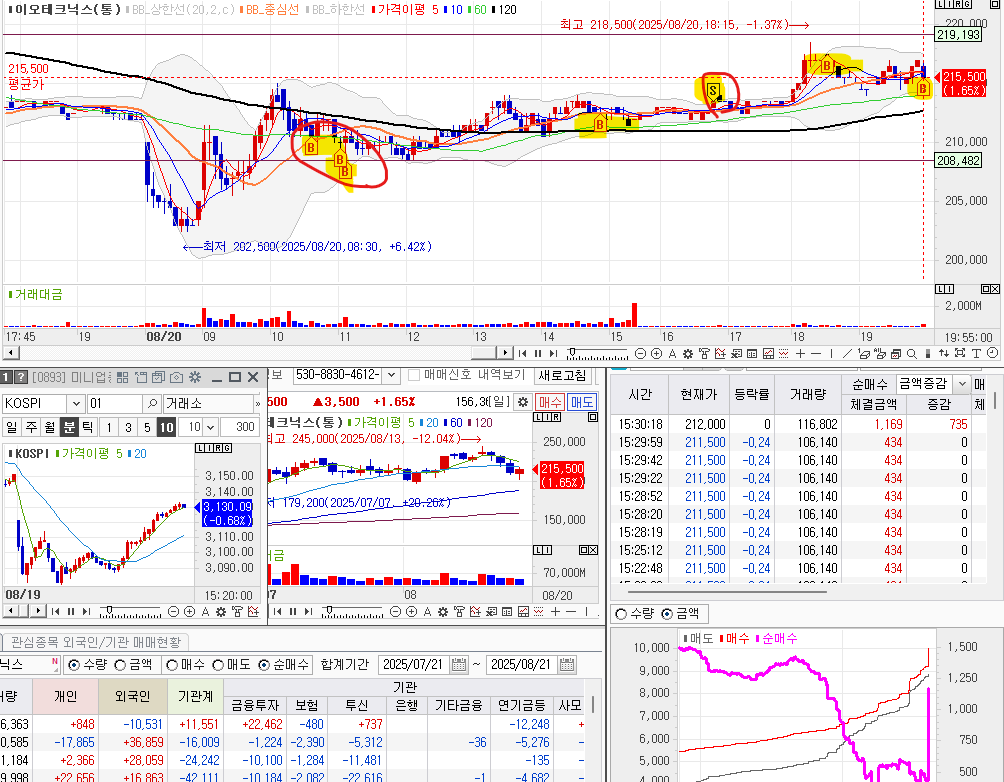Screen dimensions: 1004x782
Task: Click the fit-to-screen frame icon in main chart toolbar
Action: 960,353
